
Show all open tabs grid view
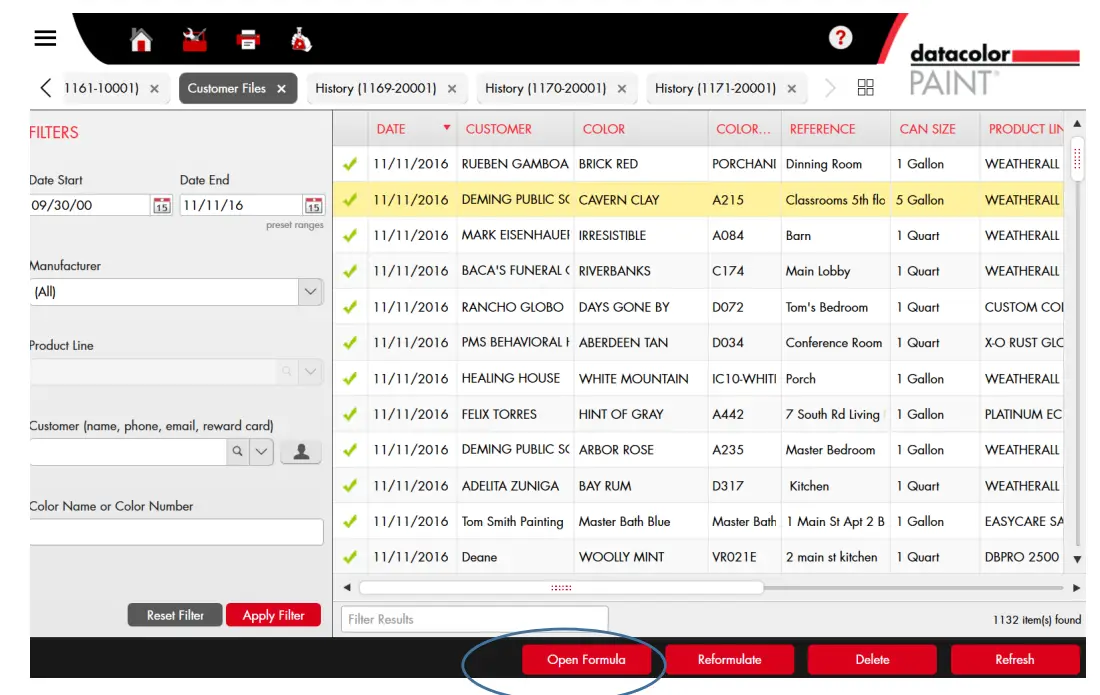pyautogui.click(x=866, y=88)
